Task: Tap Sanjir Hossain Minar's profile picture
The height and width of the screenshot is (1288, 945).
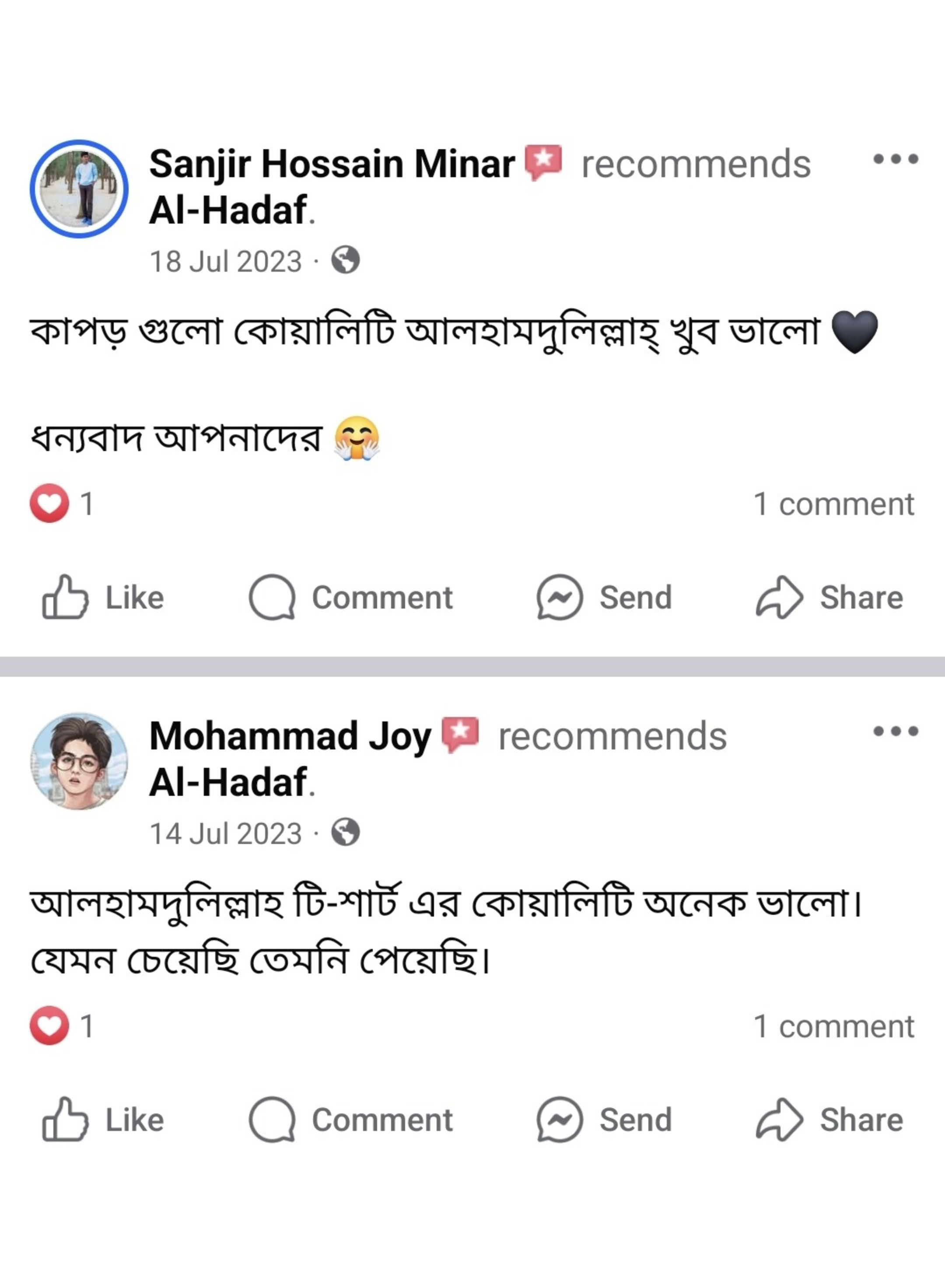Action: 79,189
